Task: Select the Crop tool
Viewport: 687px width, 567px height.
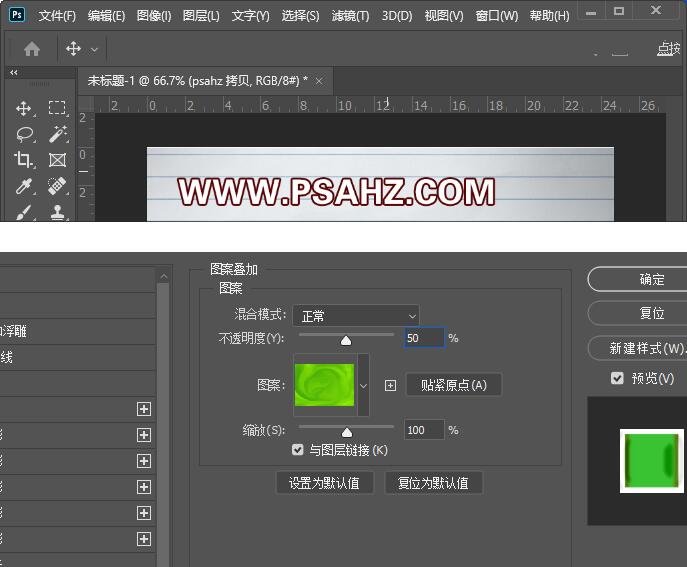Action: coord(24,160)
